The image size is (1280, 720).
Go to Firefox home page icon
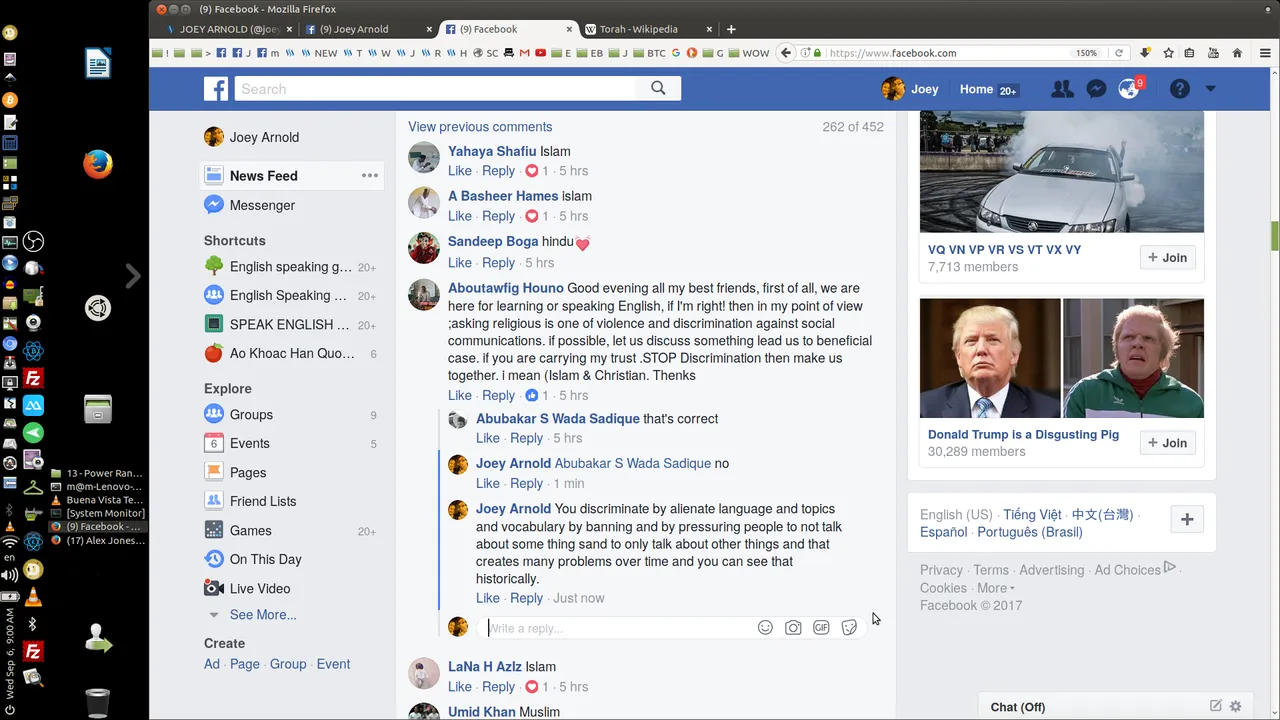[1237, 53]
